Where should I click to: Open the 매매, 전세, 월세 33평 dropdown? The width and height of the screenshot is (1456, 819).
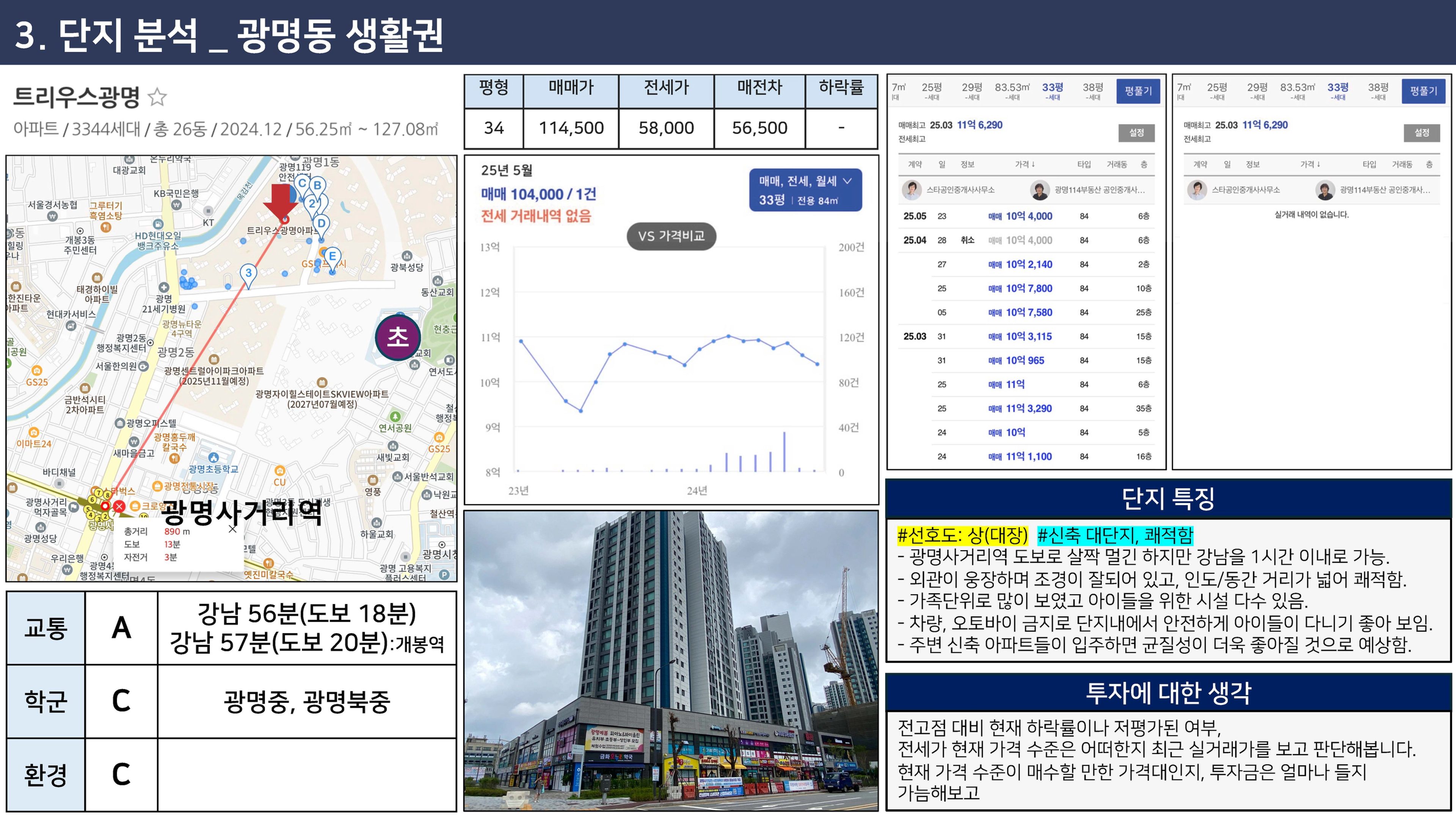click(805, 190)
